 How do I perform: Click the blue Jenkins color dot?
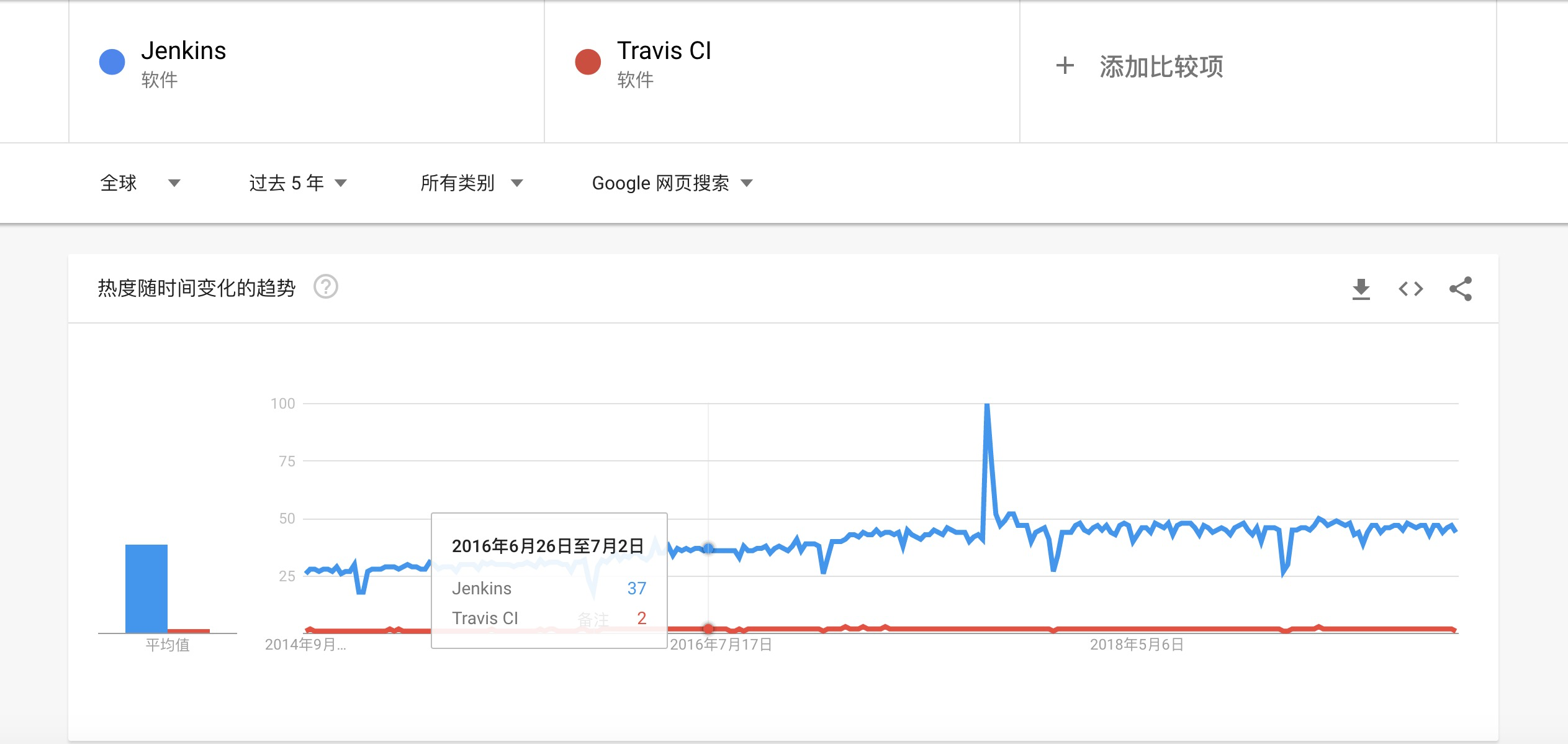(x=112, y=62)
